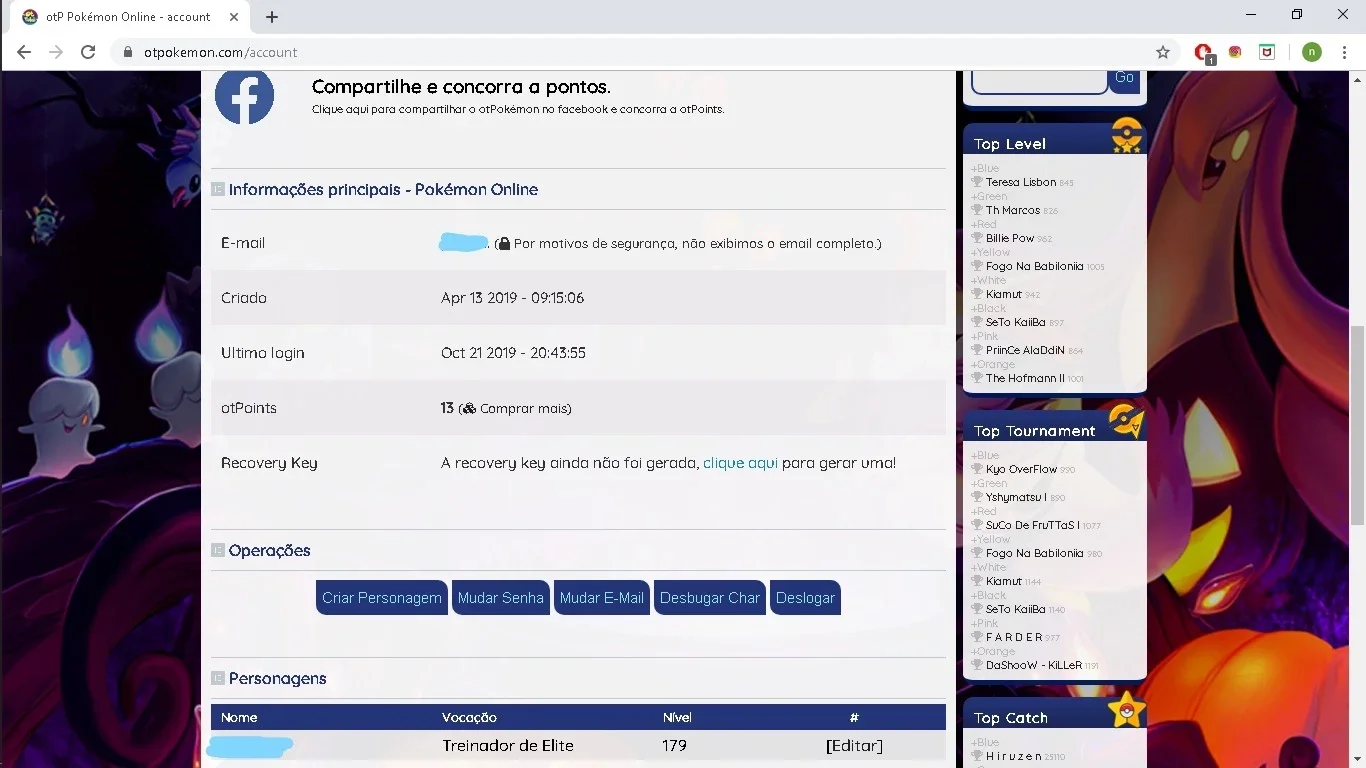Open Yshymatsu I in Top Tournament

coord(1016,497)
